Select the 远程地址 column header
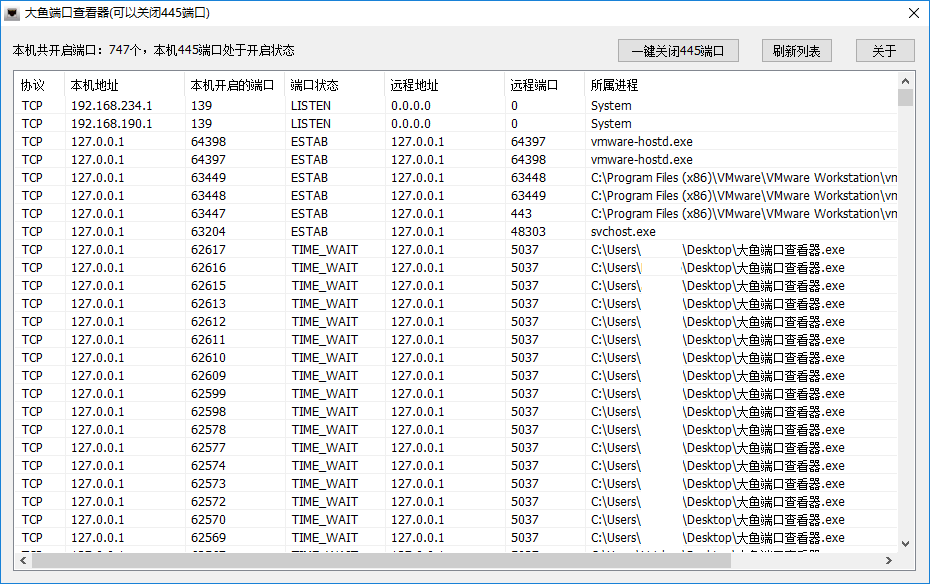The width and height of the screenshot is (930, 584). (415, 85)
